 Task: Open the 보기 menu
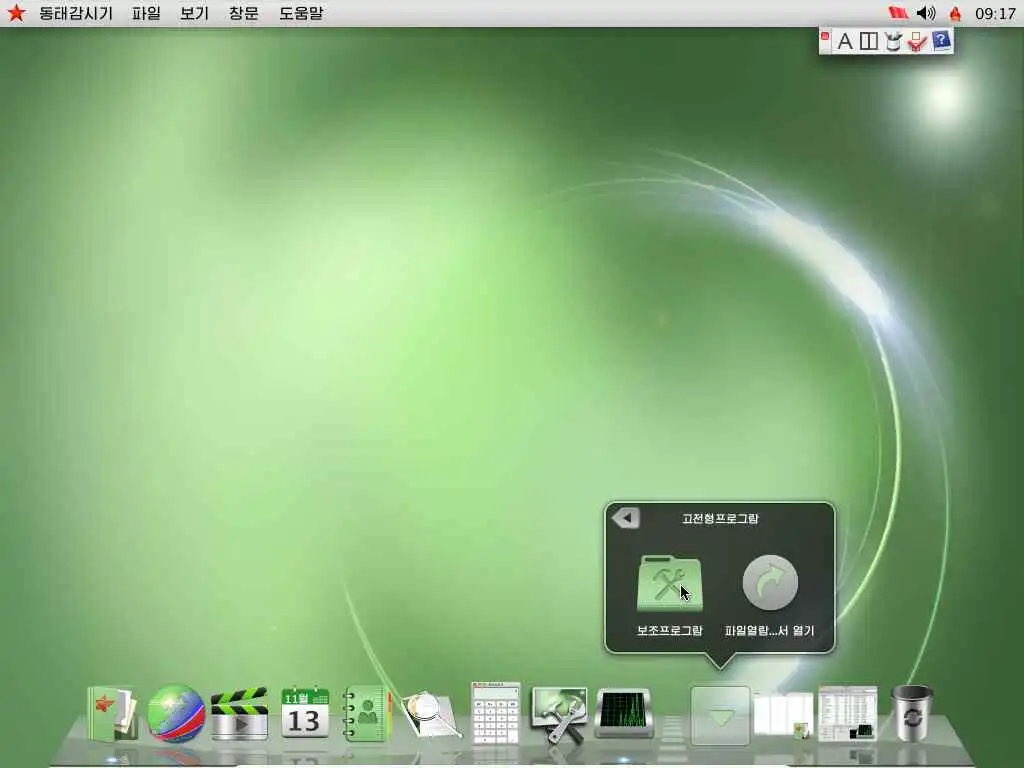point(195,13)
